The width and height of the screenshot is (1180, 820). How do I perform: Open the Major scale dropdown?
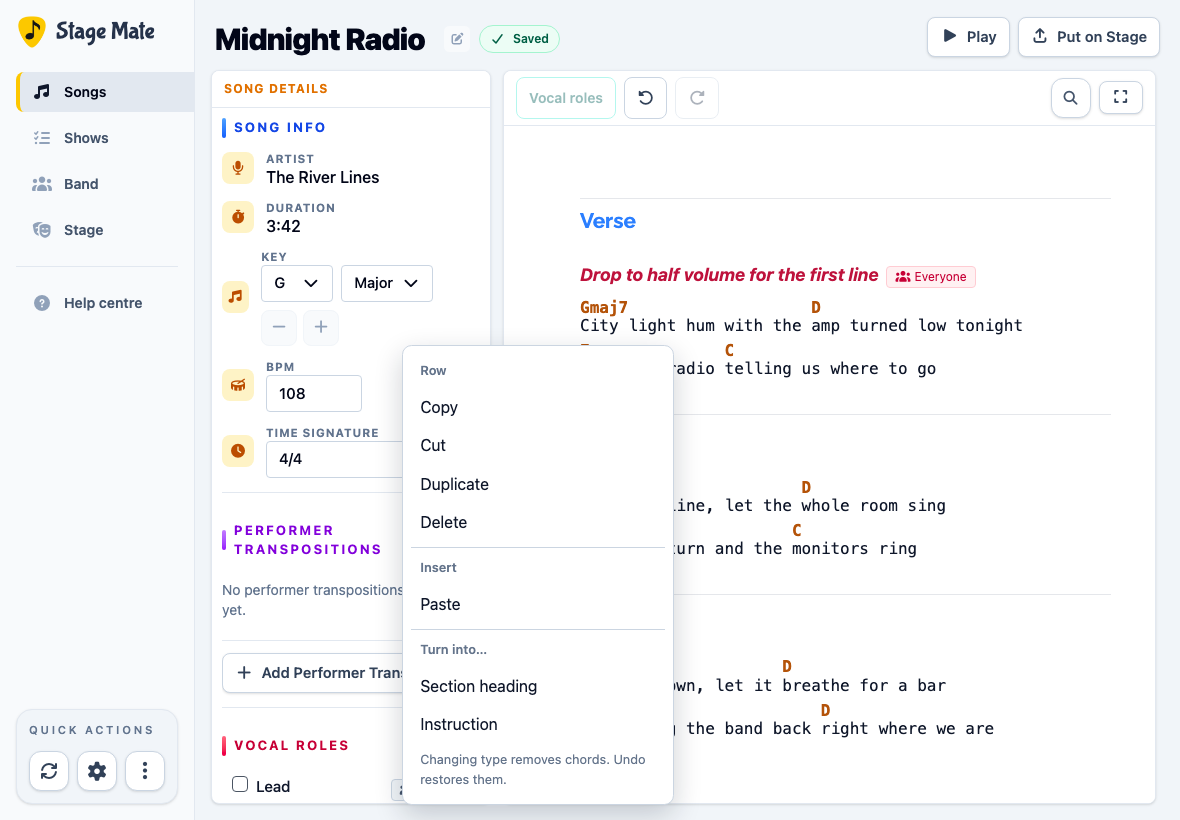click(x=387, y=284)
